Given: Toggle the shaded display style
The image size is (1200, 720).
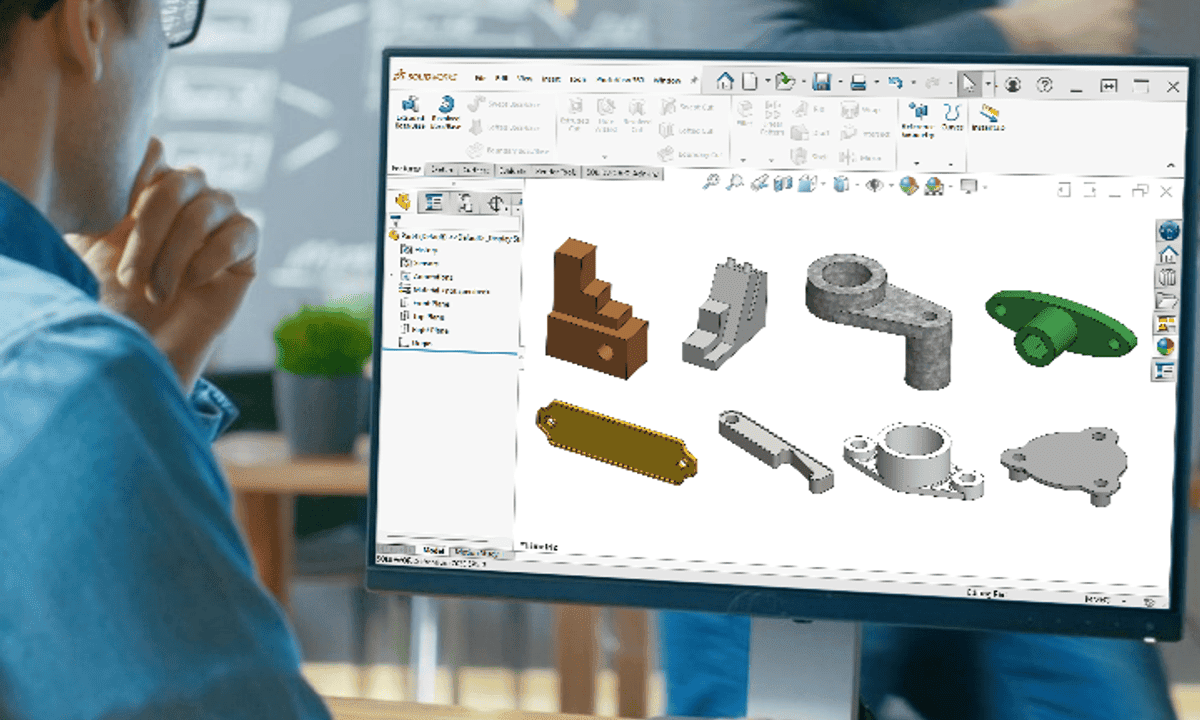Looking at the screenshot, I should 841,185.
